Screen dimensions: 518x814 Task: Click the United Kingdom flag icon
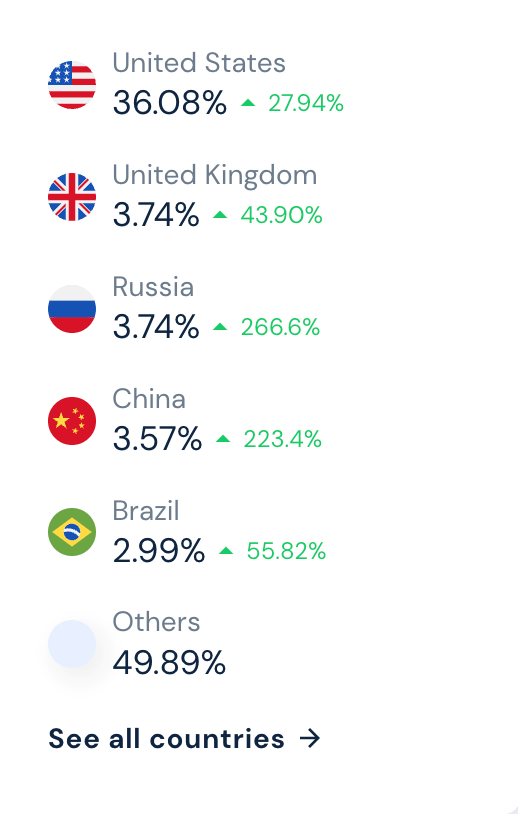[72, 197]
